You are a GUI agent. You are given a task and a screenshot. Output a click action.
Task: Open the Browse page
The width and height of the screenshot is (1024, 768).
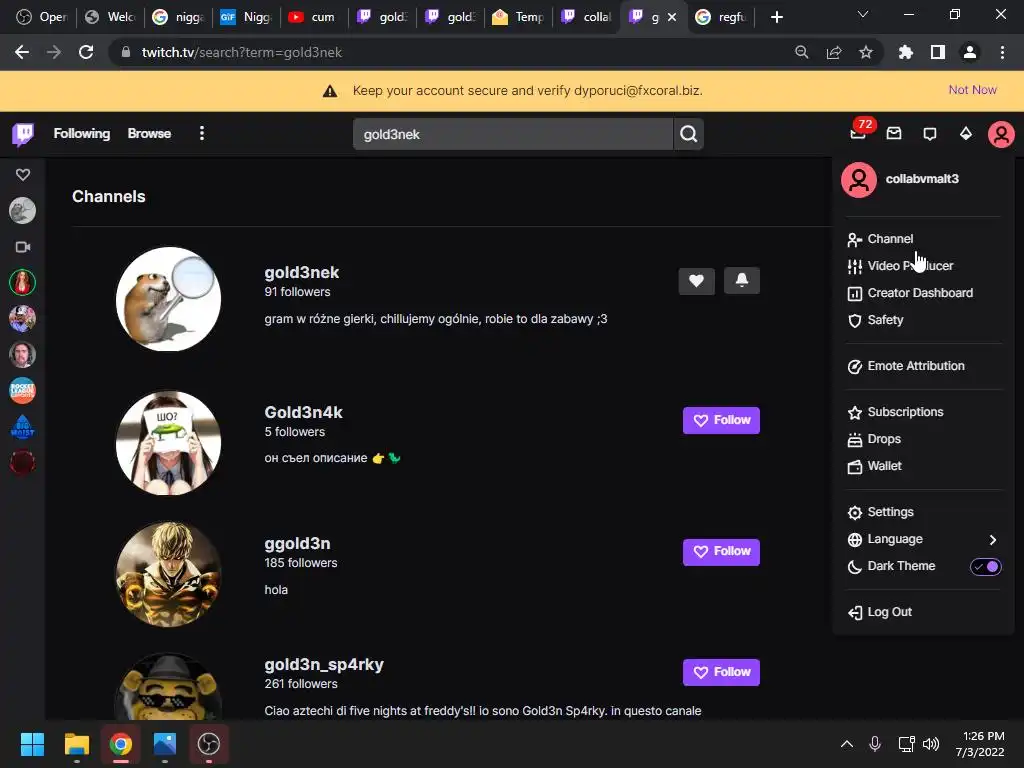tap(149, 133)
